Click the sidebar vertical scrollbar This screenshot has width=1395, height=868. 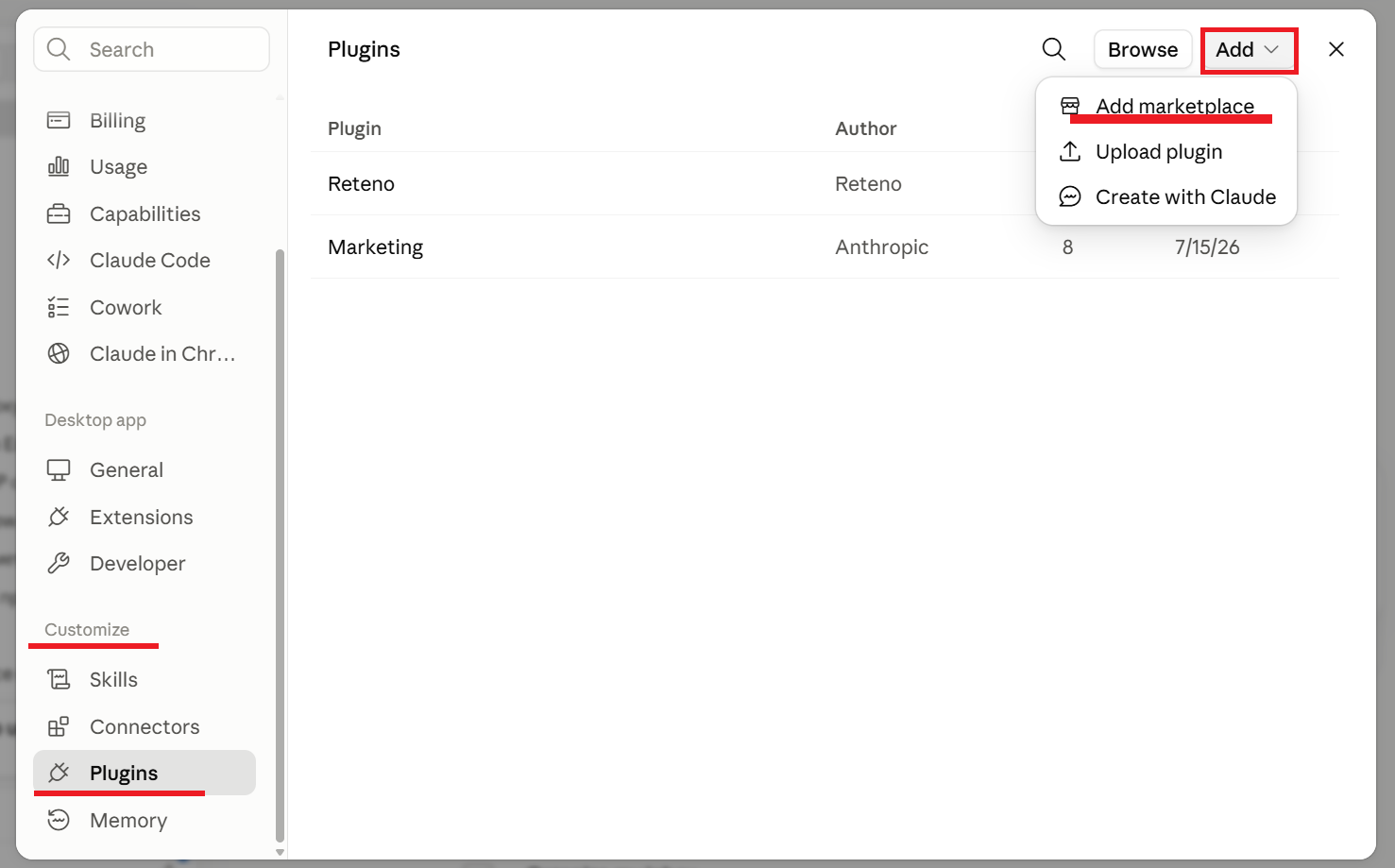click(x=280, y=546)
